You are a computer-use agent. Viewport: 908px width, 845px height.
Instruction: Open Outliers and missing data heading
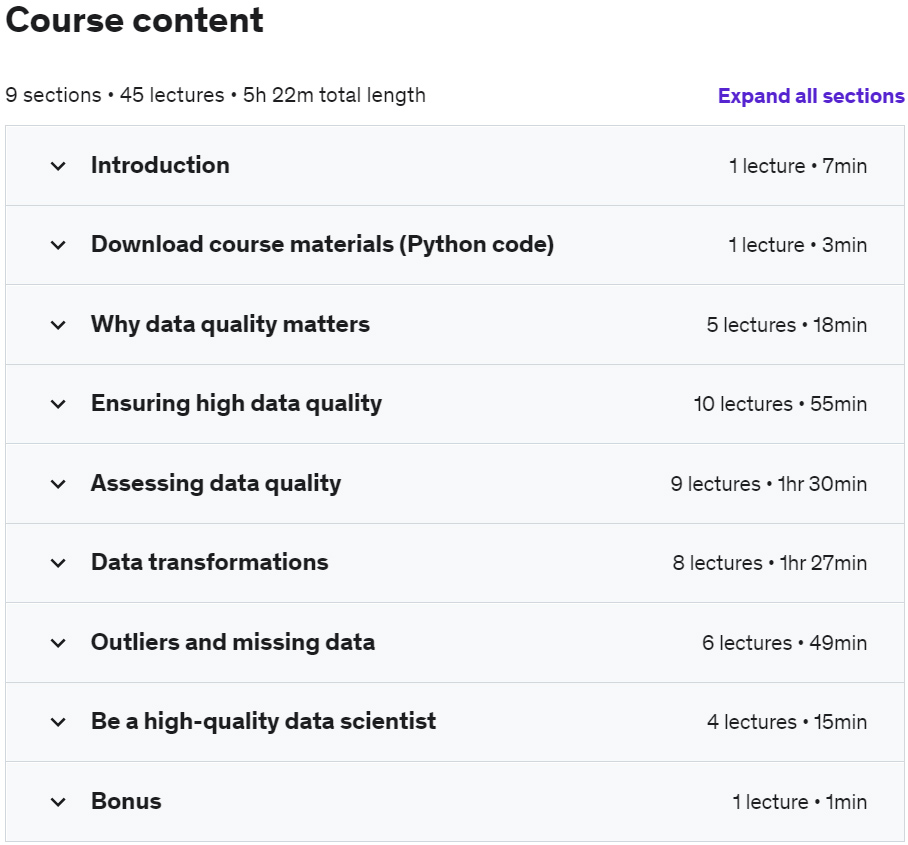pyautogui.click(x=233, y=642)
